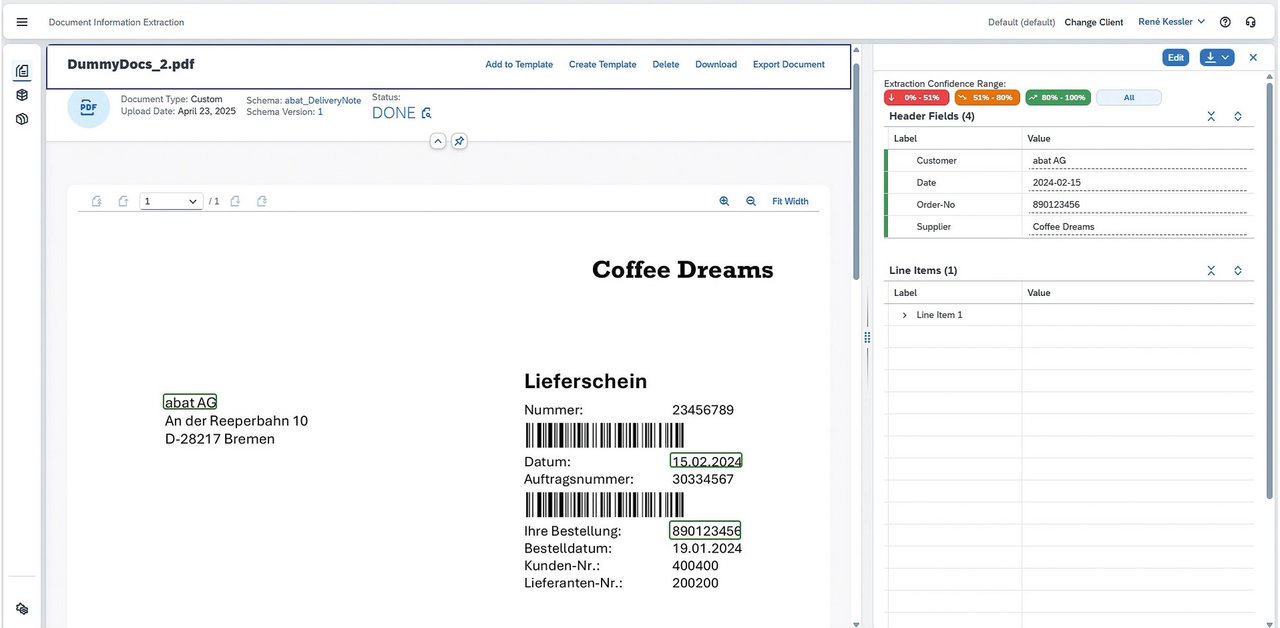Filter by 51% - 80% confidence range
The image size is (1280, 628).
coord(987,98)
